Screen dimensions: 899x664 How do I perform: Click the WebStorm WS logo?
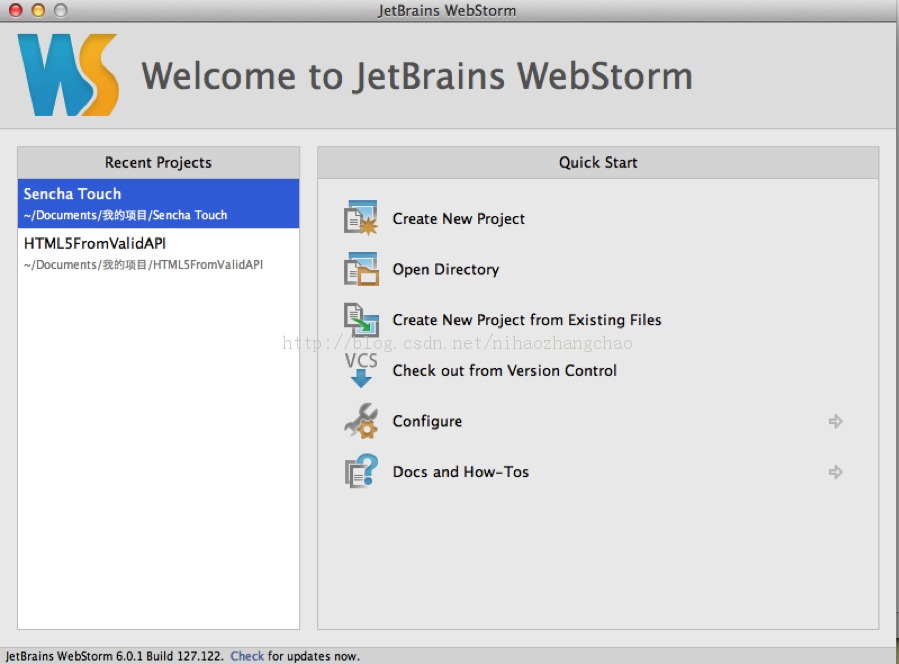[68, 75]
